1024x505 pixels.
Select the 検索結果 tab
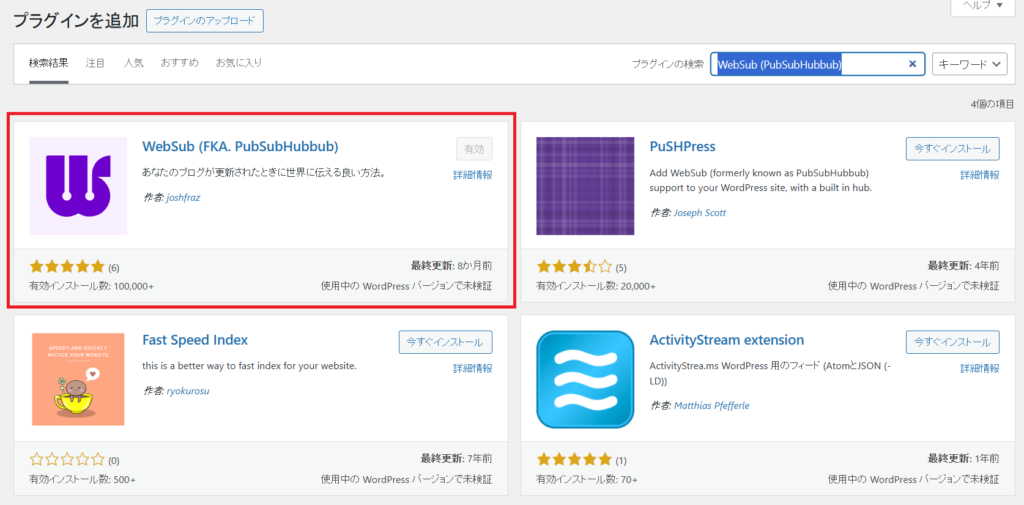point(49,63)
